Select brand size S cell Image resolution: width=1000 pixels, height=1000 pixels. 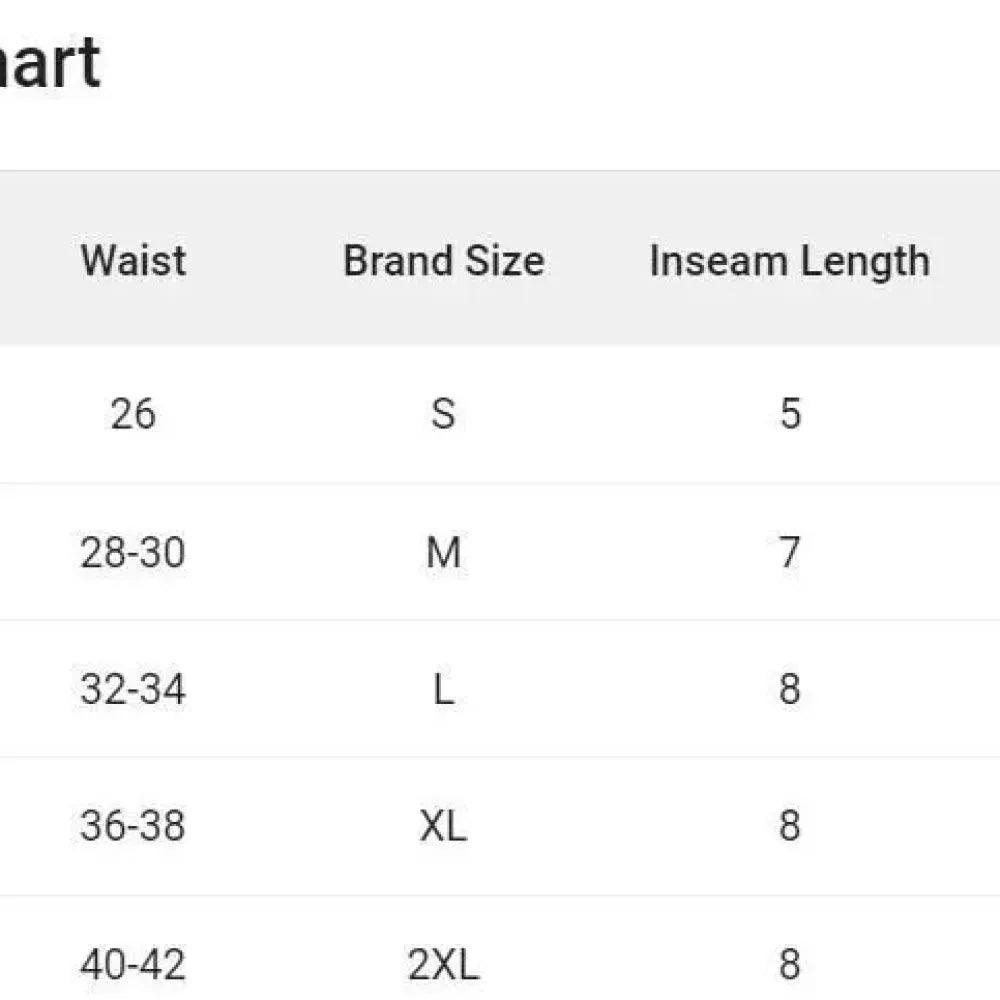pyautogui.click(x=443, y=414)
